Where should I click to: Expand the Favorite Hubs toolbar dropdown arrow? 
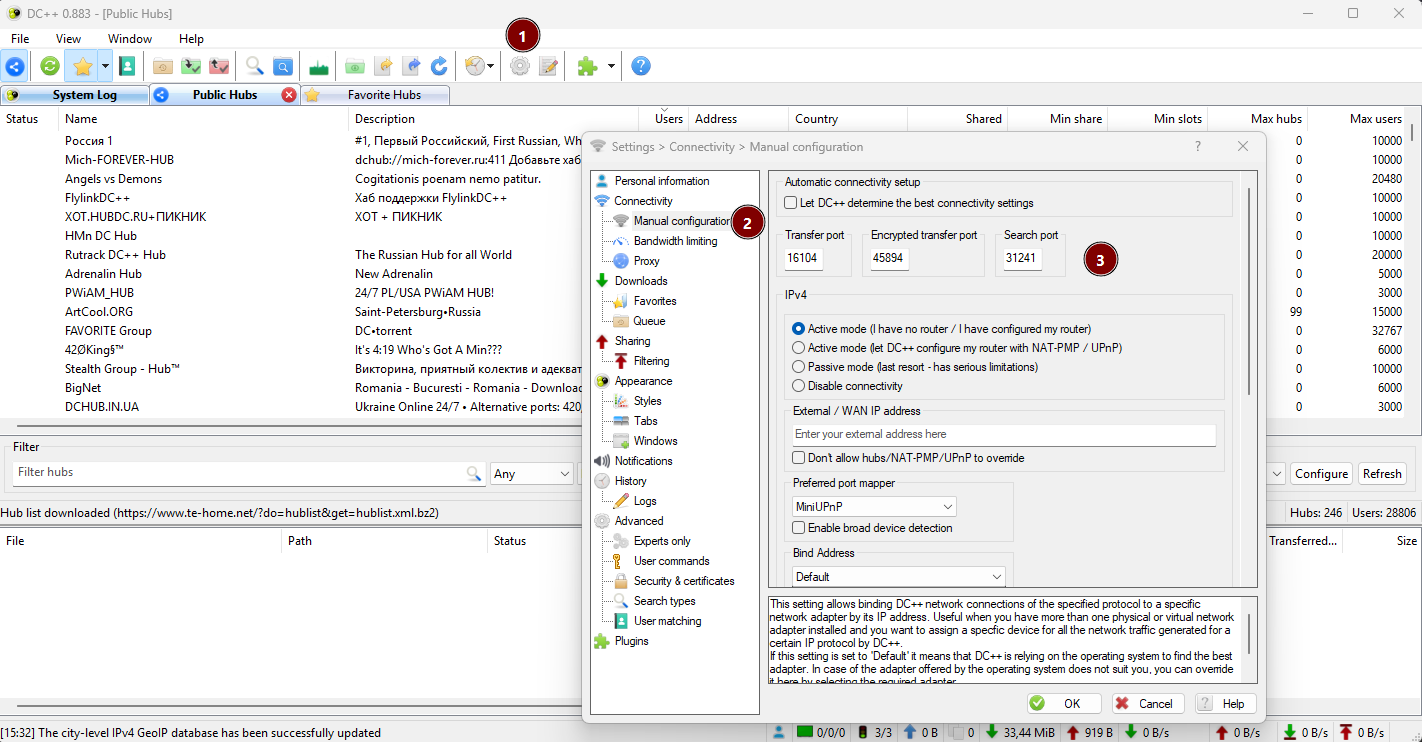pos(105,66)
